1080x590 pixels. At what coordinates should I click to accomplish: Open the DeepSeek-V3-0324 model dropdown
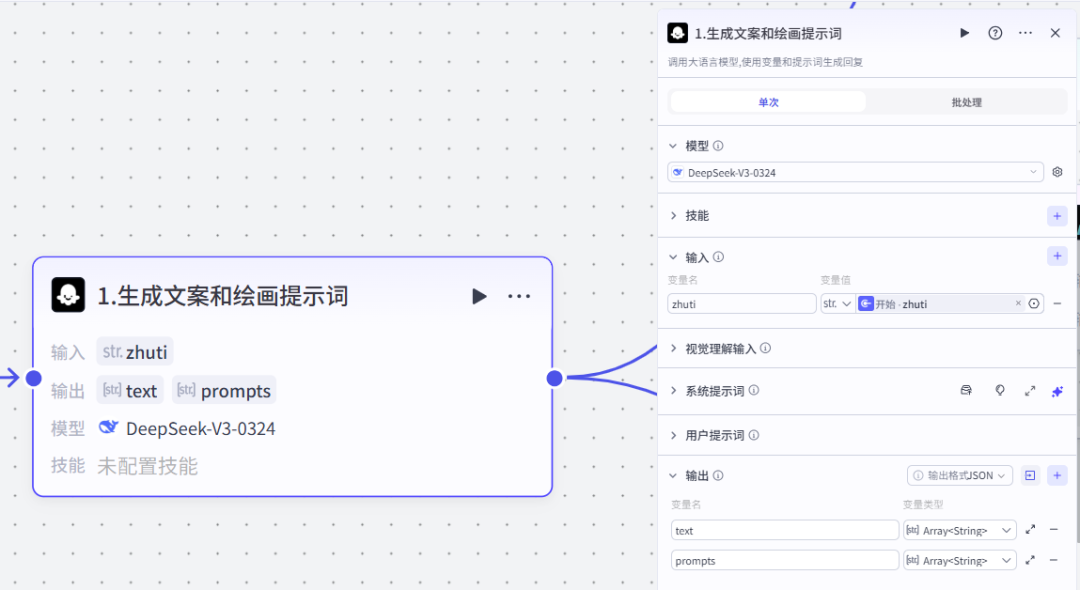click(855, 172)
